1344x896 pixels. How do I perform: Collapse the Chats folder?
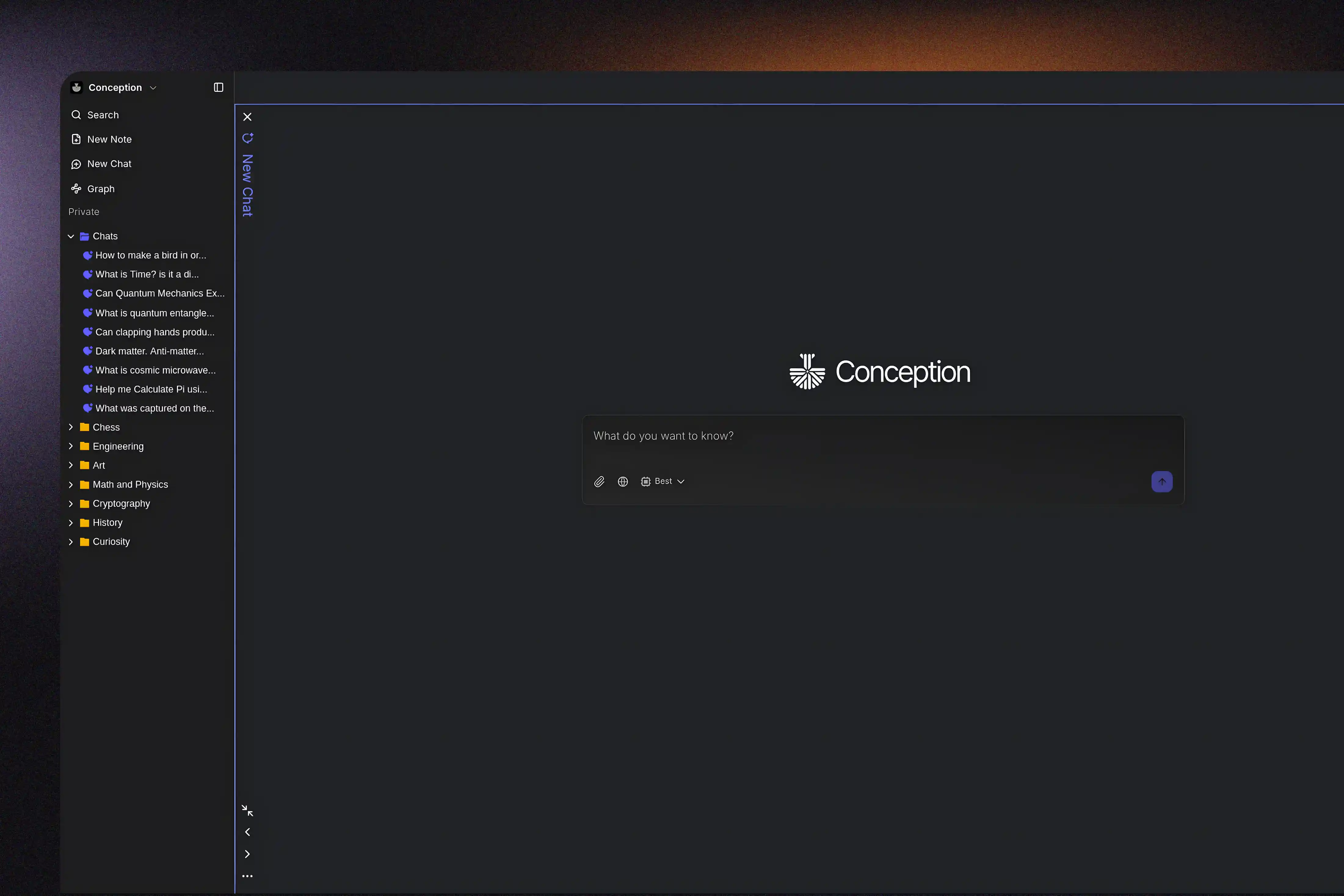(x=71, y=236)
